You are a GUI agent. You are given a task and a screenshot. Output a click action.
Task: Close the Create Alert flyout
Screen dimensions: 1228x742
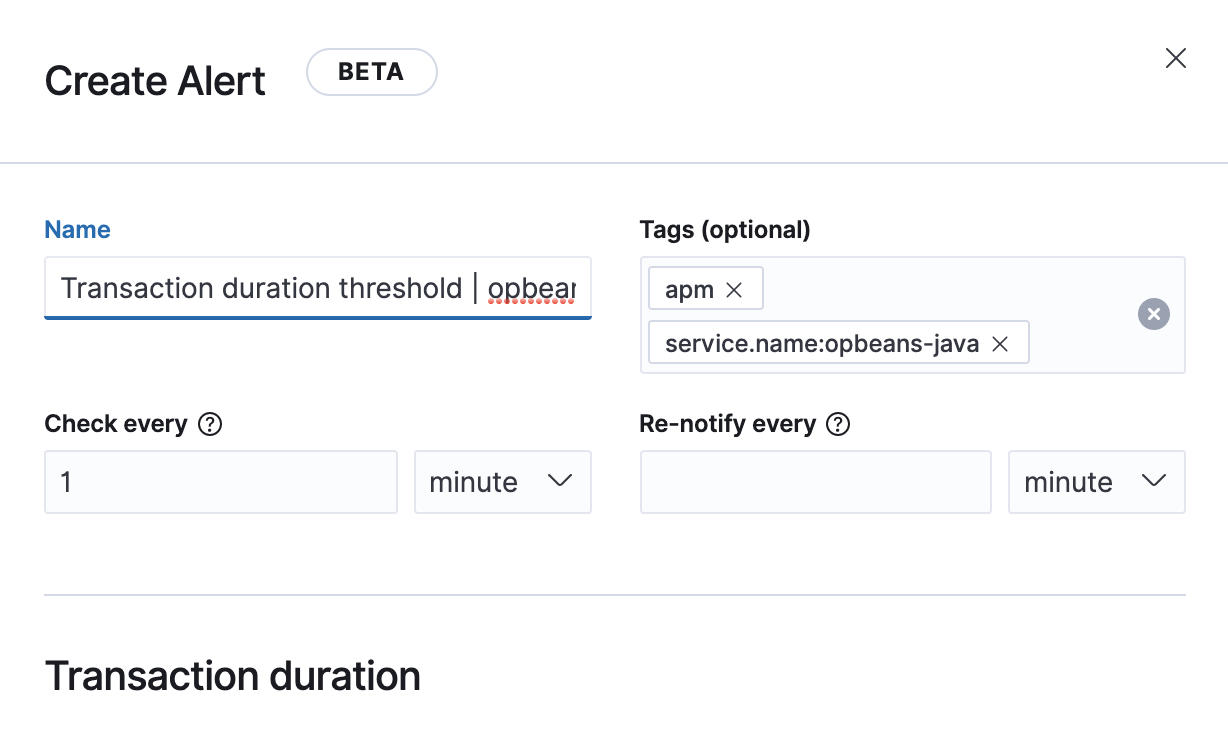tap(1175, 58)
